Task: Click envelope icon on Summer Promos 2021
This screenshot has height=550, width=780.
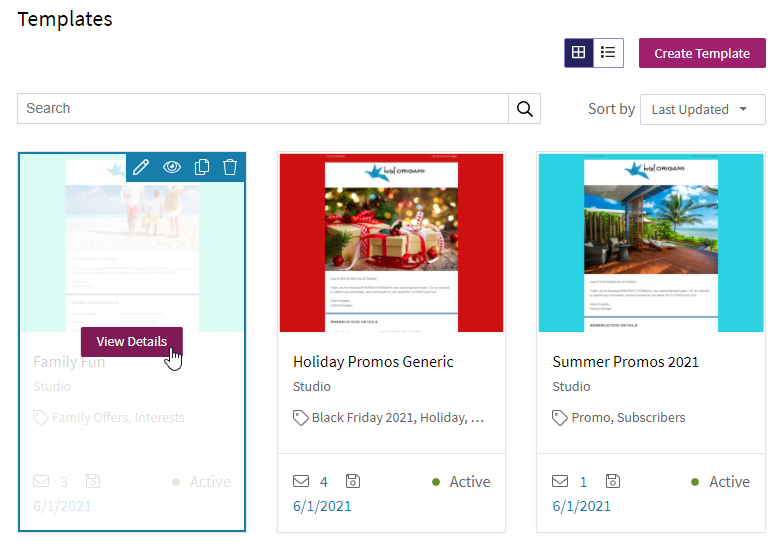Action: click(560, 481)
